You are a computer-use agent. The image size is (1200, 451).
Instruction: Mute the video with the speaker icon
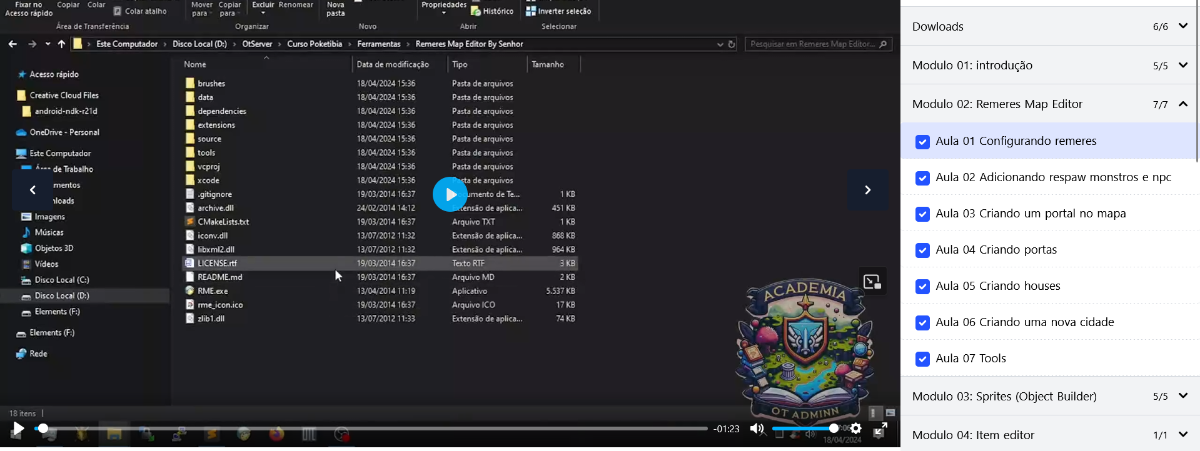click(757, 429)
